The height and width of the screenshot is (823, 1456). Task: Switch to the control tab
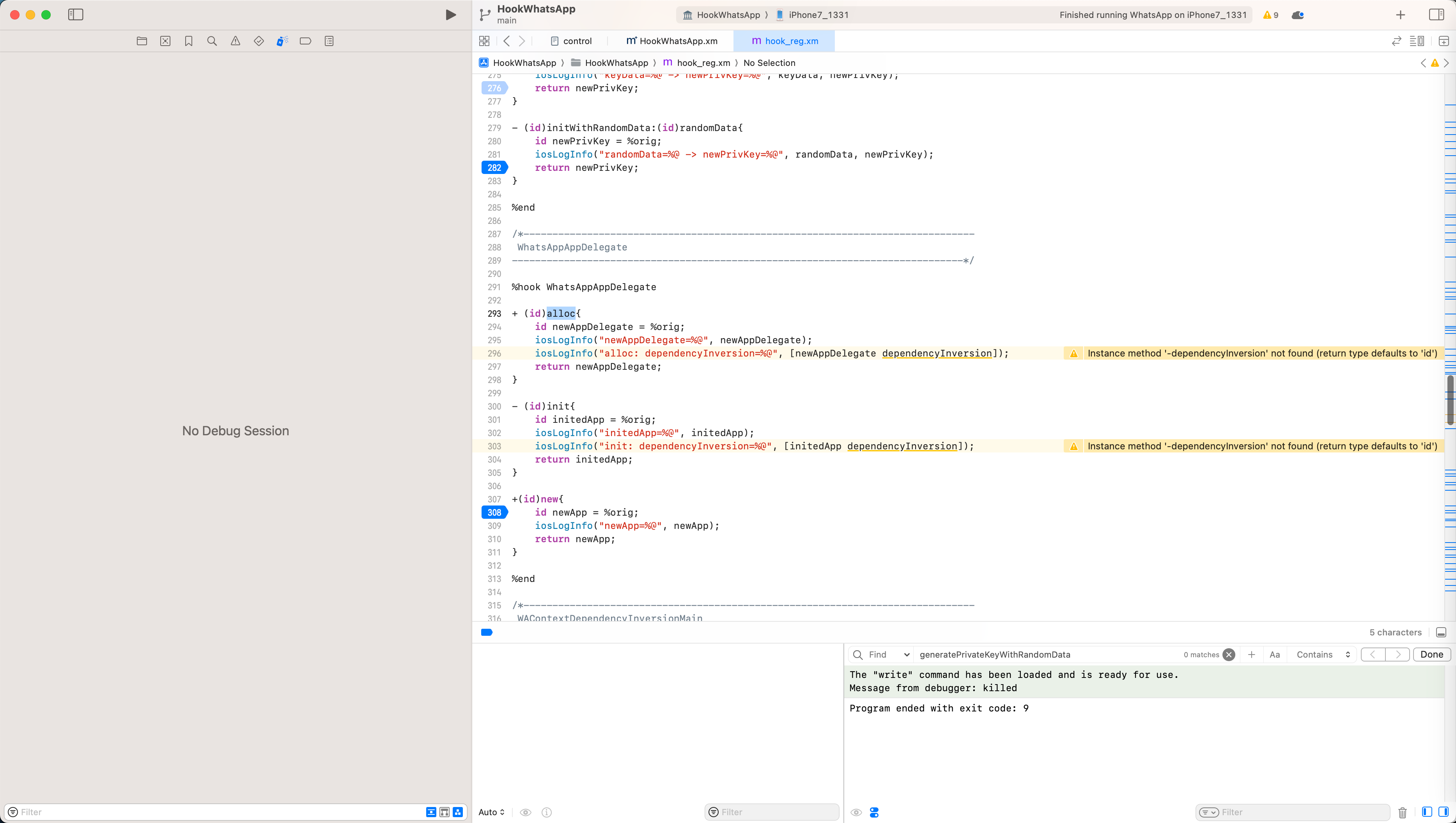coord(571,41)
